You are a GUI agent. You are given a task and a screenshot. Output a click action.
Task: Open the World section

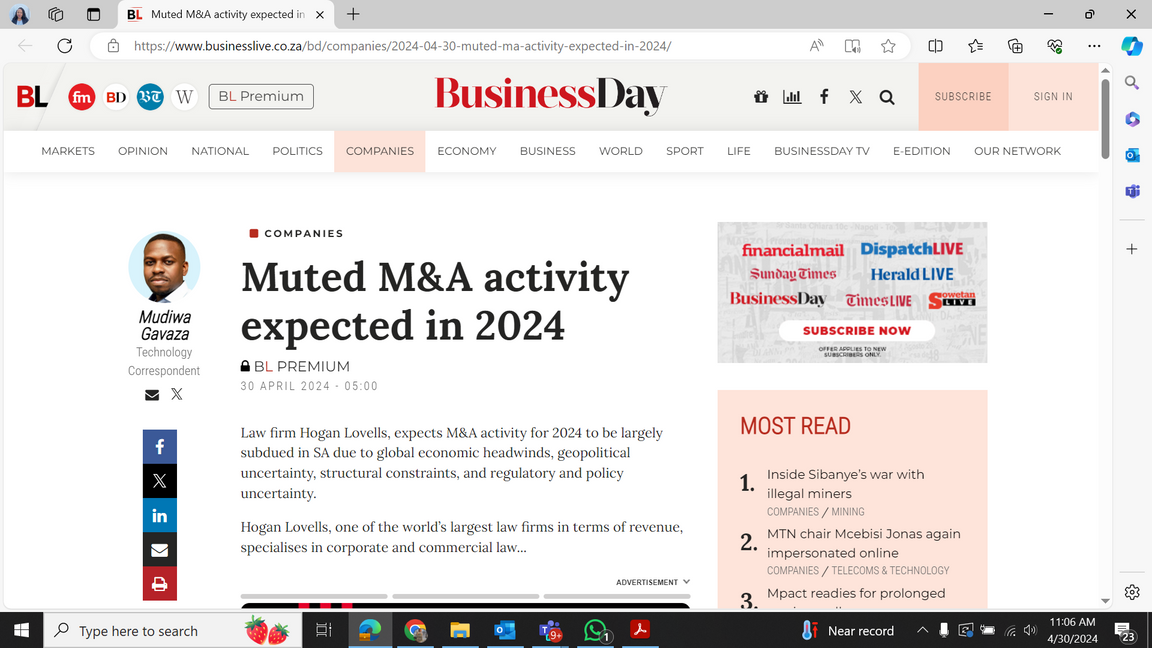[x=620, y=151]
